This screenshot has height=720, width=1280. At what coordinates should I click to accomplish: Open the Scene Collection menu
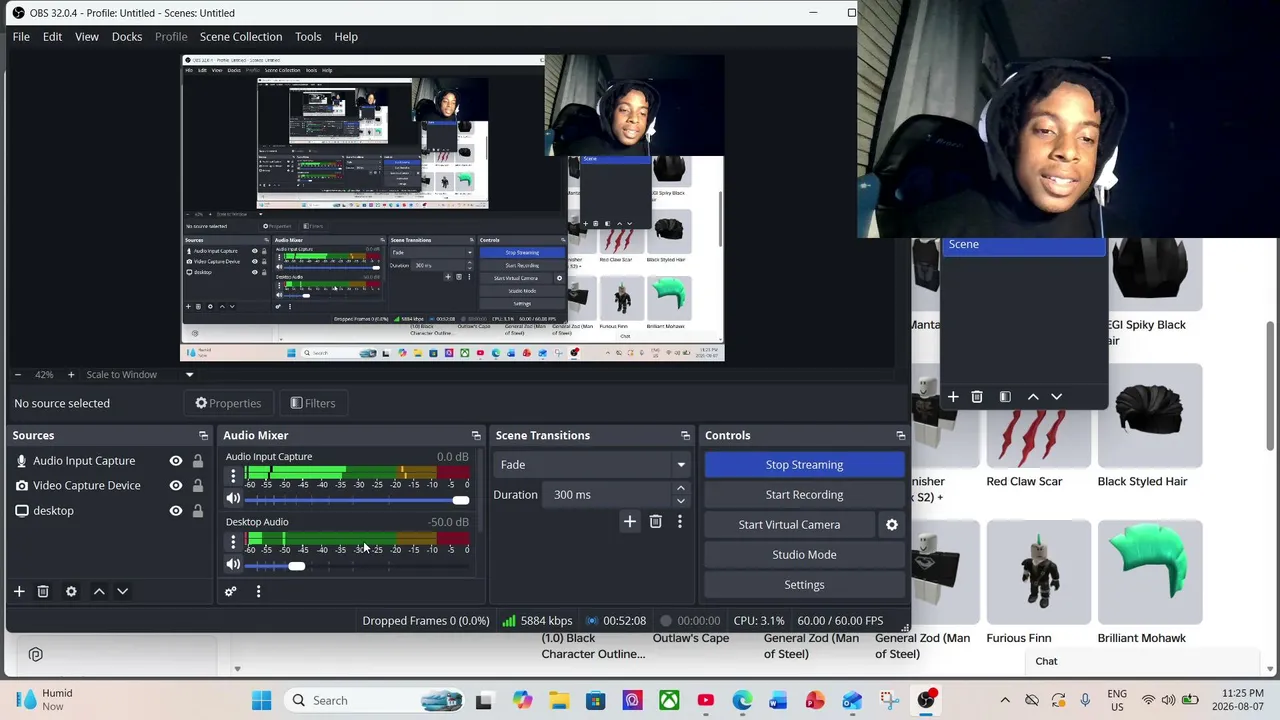pos(241,37)
